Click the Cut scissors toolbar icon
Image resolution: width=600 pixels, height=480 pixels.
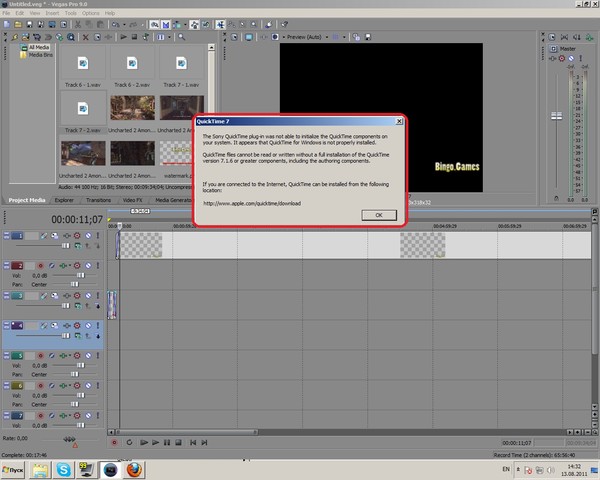78,24
